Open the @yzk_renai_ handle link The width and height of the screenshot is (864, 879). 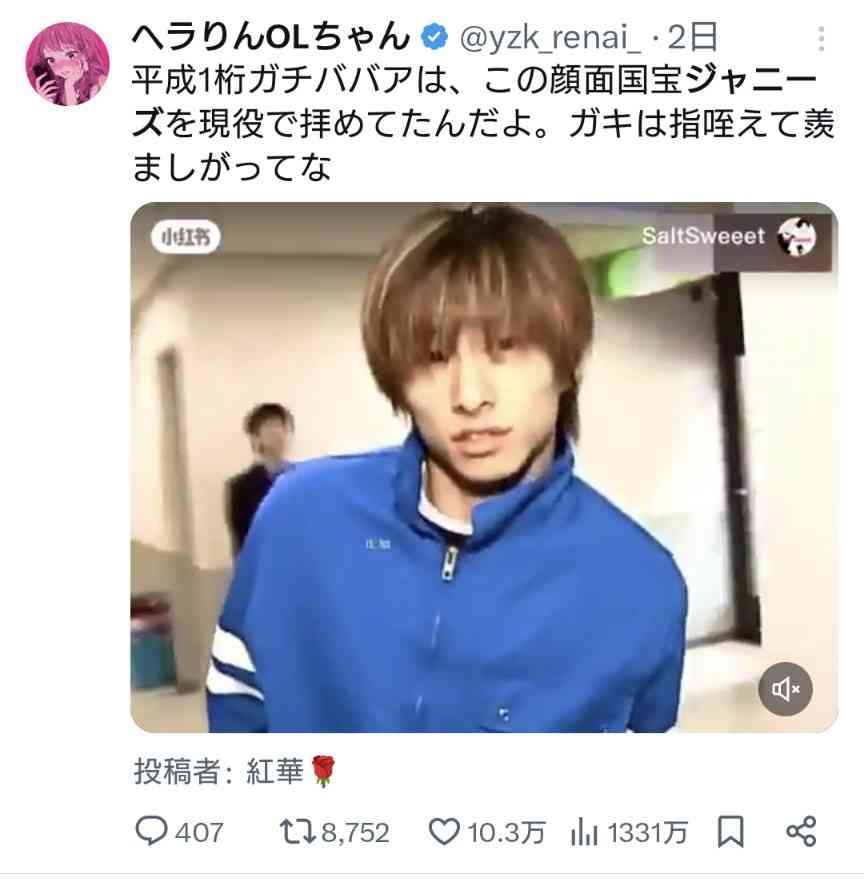tap(550, 38)
